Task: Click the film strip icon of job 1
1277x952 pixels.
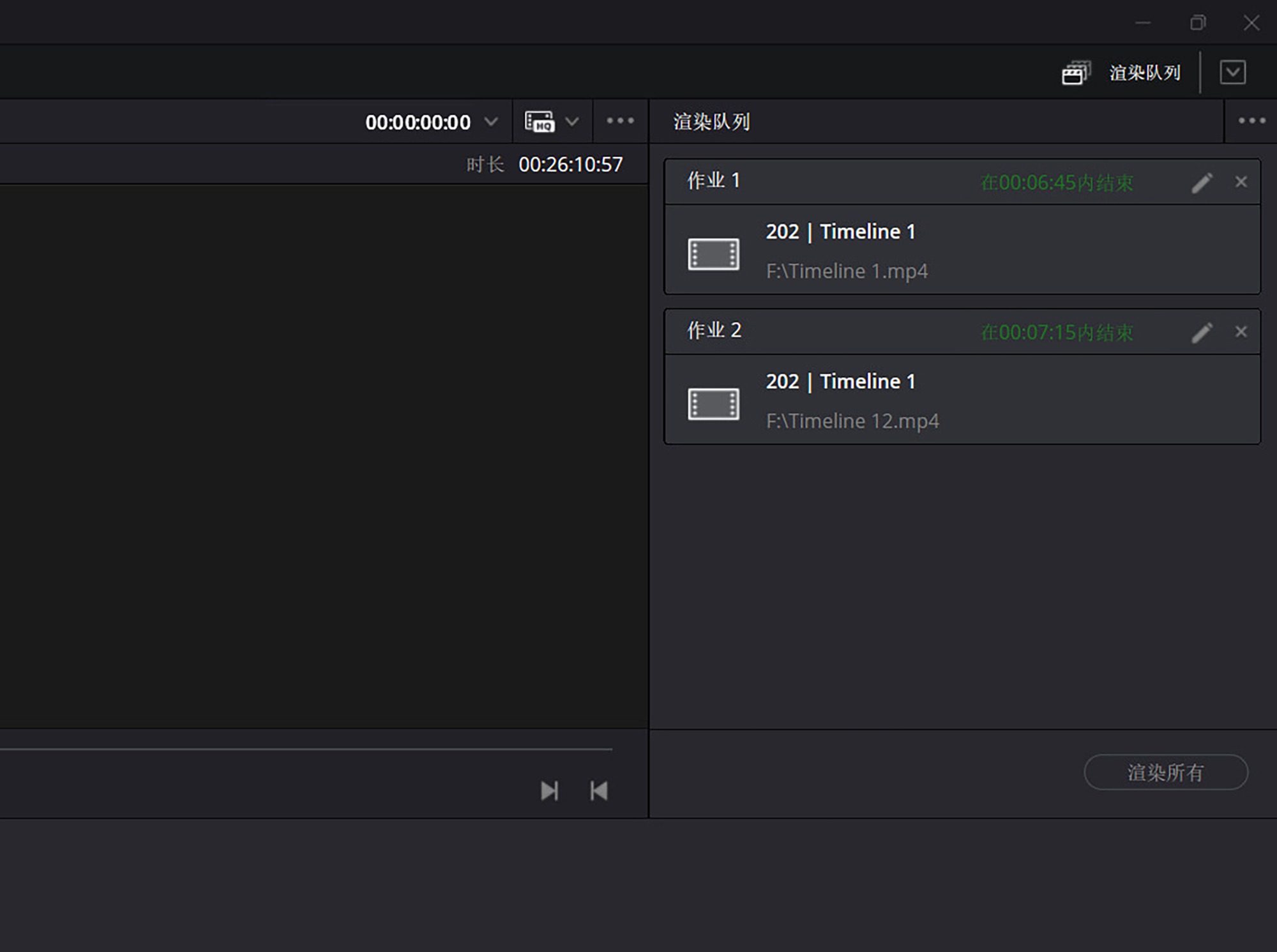Action: 713,254
